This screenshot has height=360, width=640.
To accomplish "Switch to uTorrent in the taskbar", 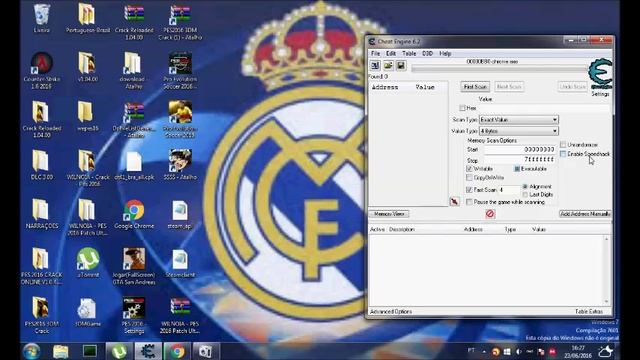I will coord(119,351).
